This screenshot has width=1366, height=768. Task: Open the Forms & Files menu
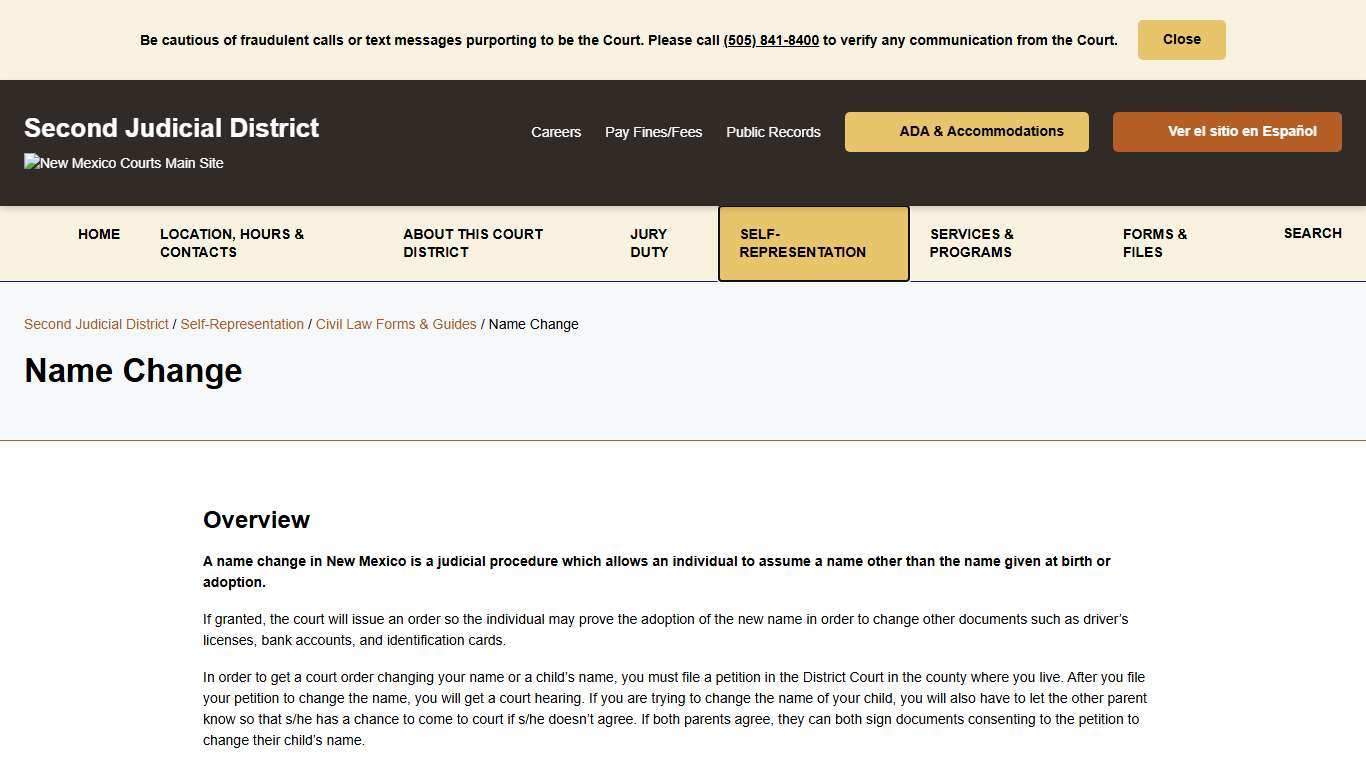(1155, 243)
